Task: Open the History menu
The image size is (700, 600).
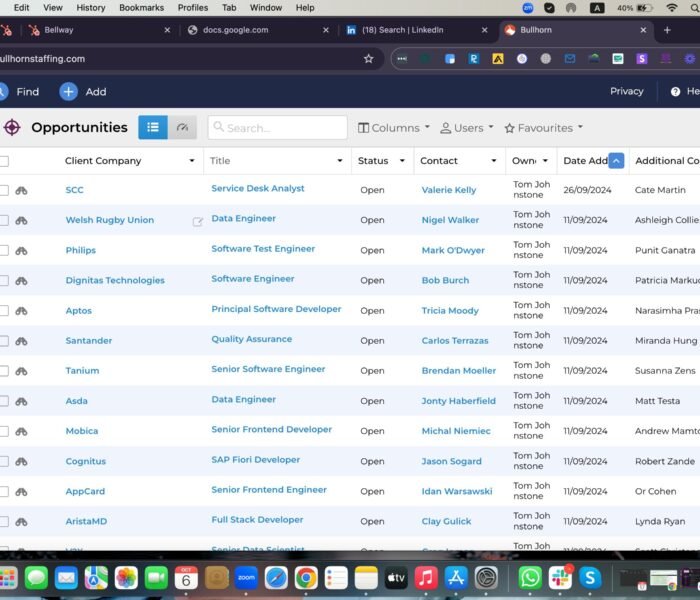Action: click(x=91, y=8)
